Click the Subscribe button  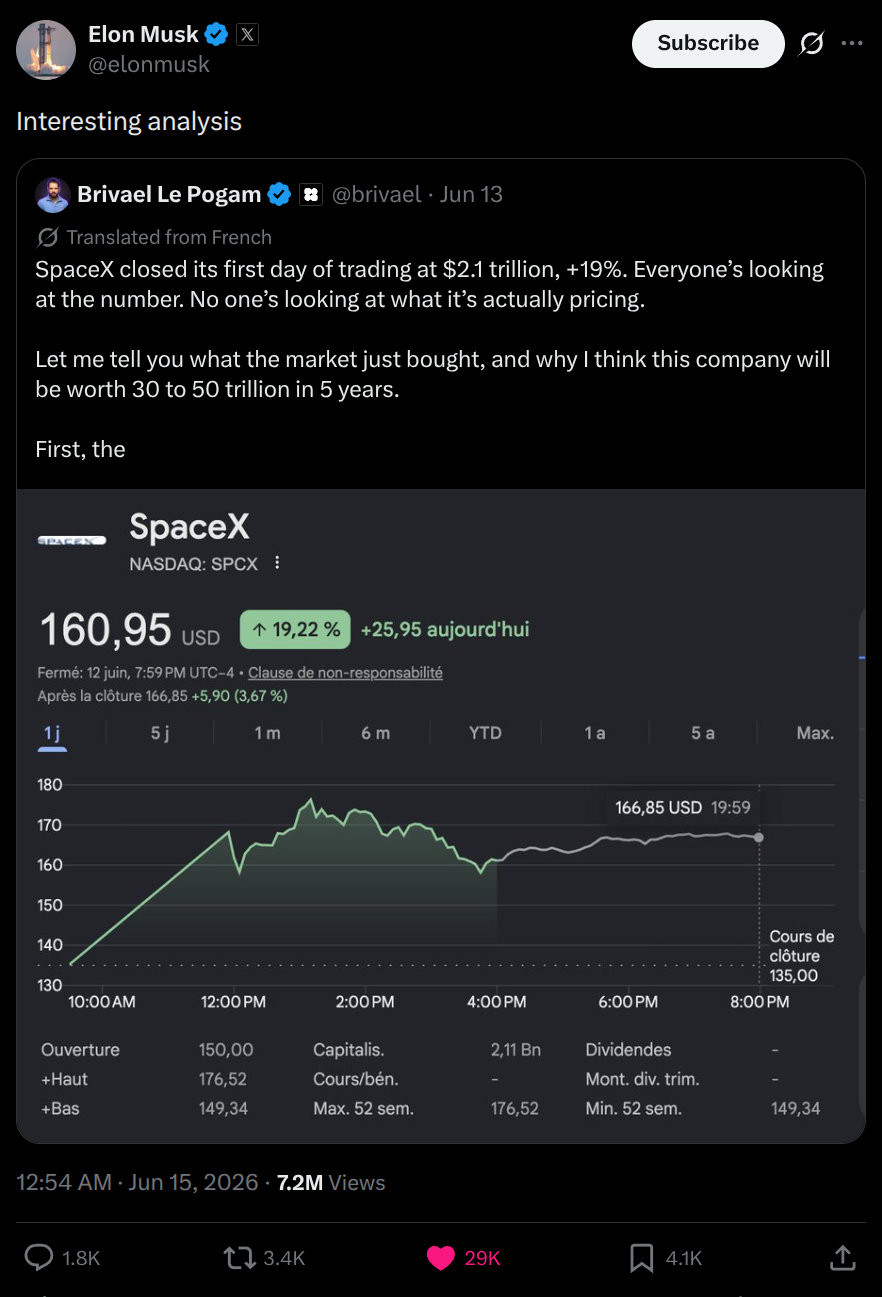coord(708,43)
